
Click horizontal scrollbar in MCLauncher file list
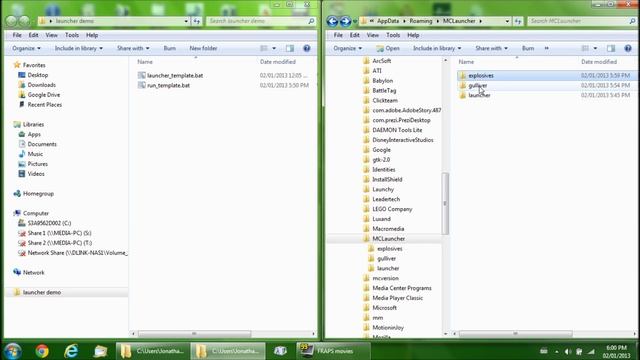click(516, 334)
